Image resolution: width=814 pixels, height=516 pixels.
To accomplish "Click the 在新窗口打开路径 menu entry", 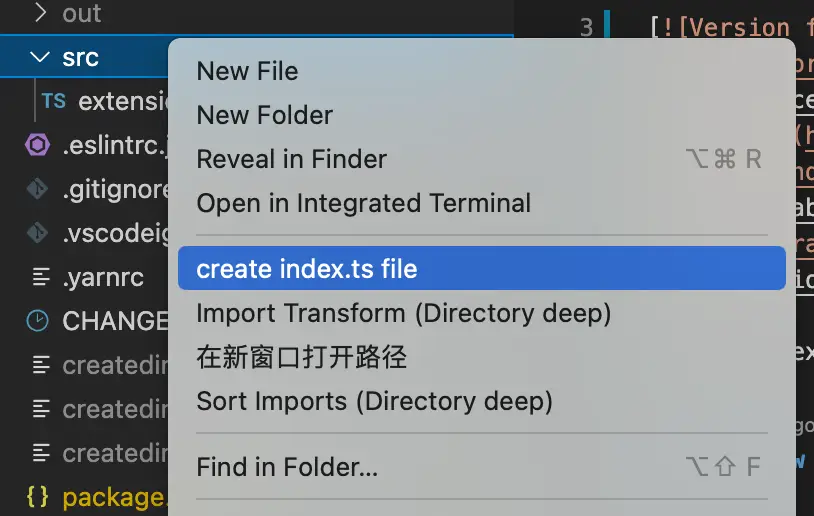I will pos(301,357).
